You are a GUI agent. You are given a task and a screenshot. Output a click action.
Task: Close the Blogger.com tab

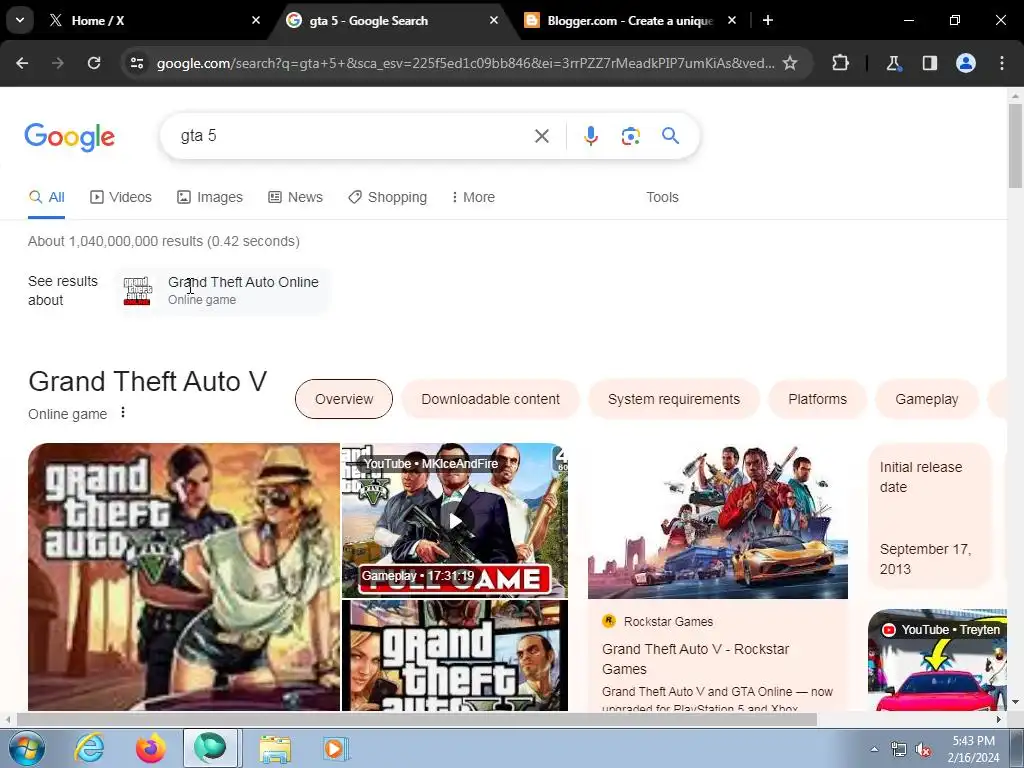click(732, 20)
